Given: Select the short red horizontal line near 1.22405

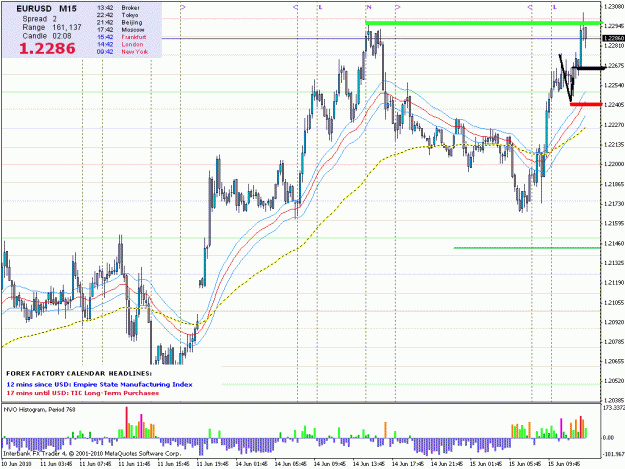Looking at the screenshot, I should point(586,104).
